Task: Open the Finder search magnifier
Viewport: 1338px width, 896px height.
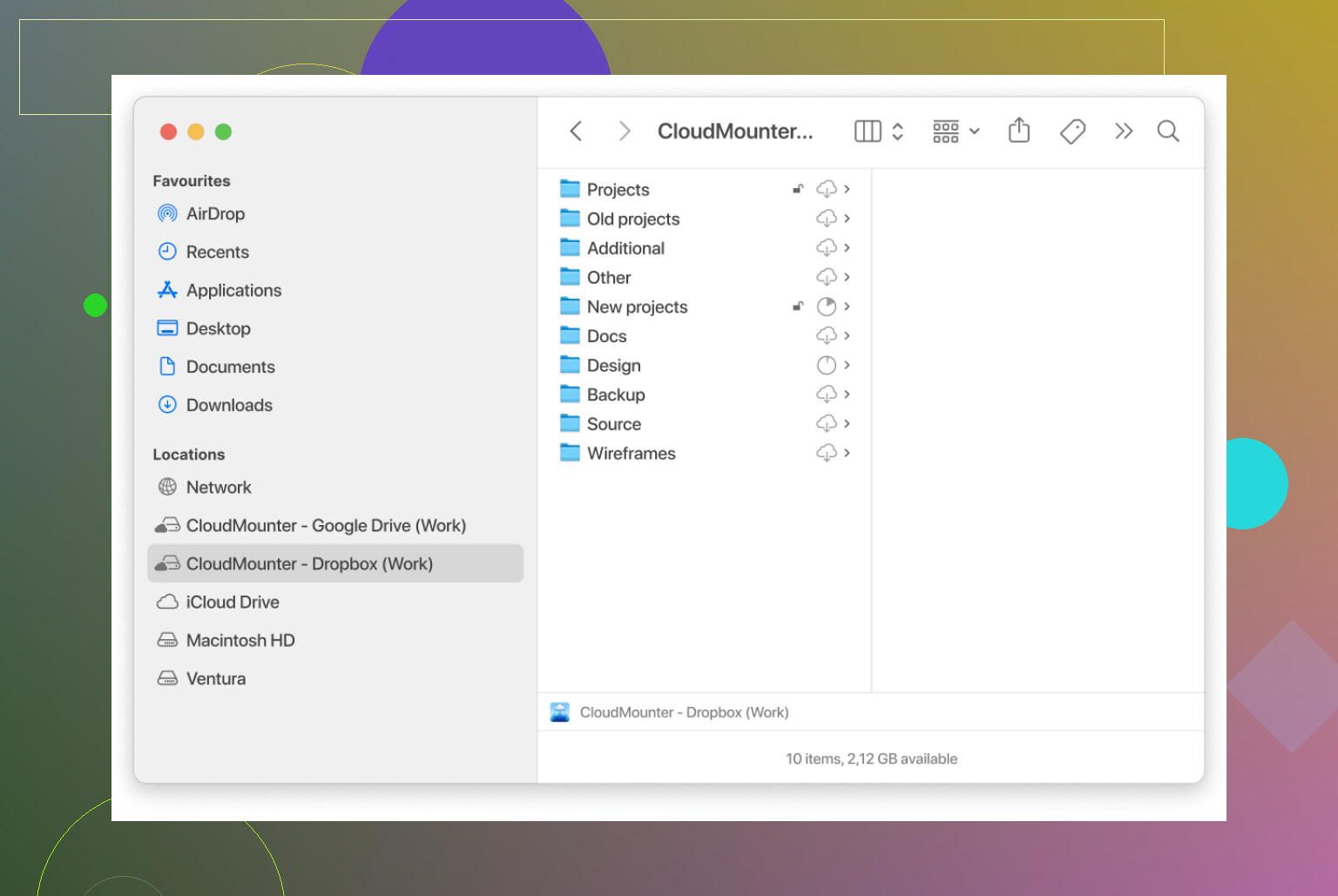Action: (1168, 131)
